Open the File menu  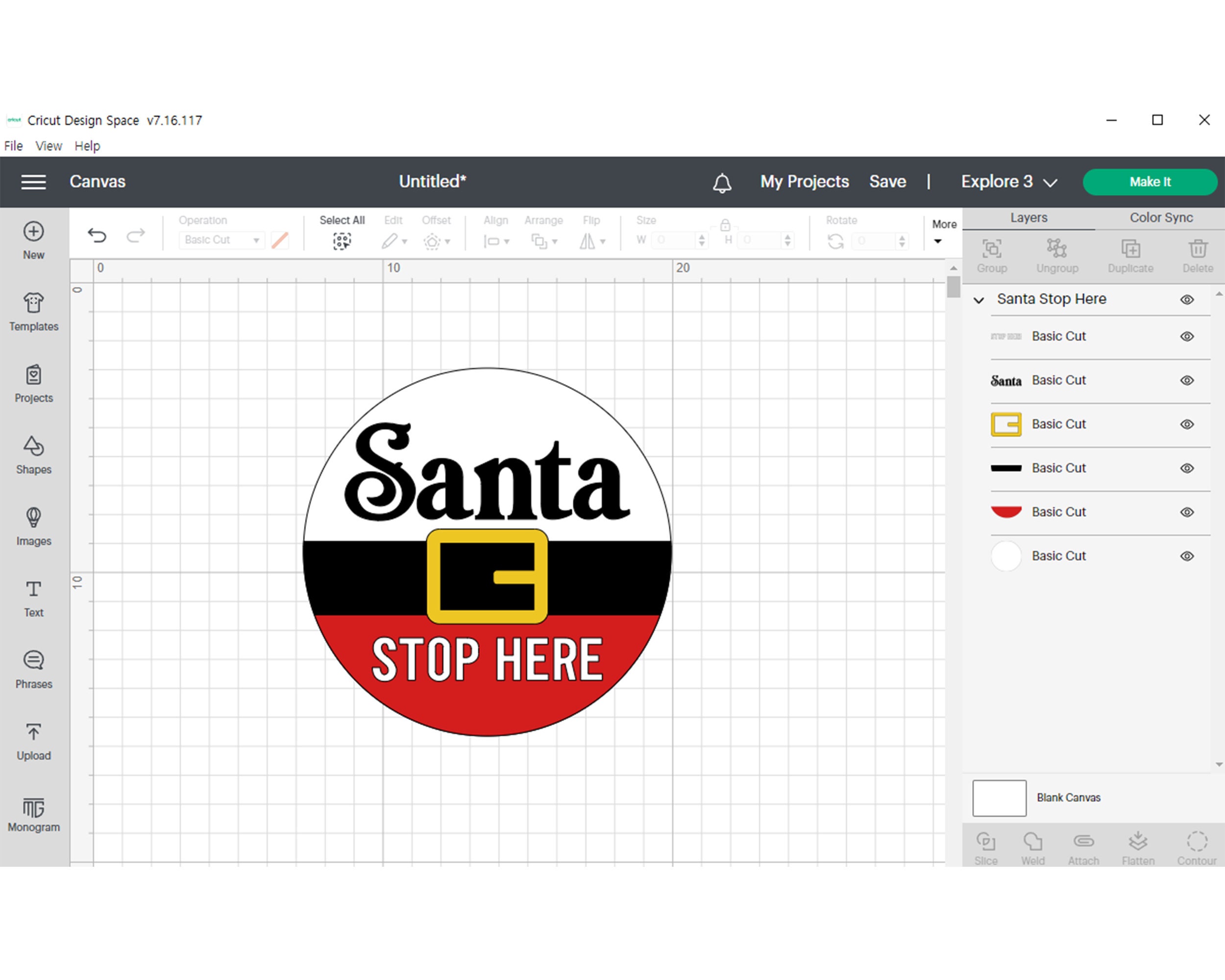click(13, 146)
